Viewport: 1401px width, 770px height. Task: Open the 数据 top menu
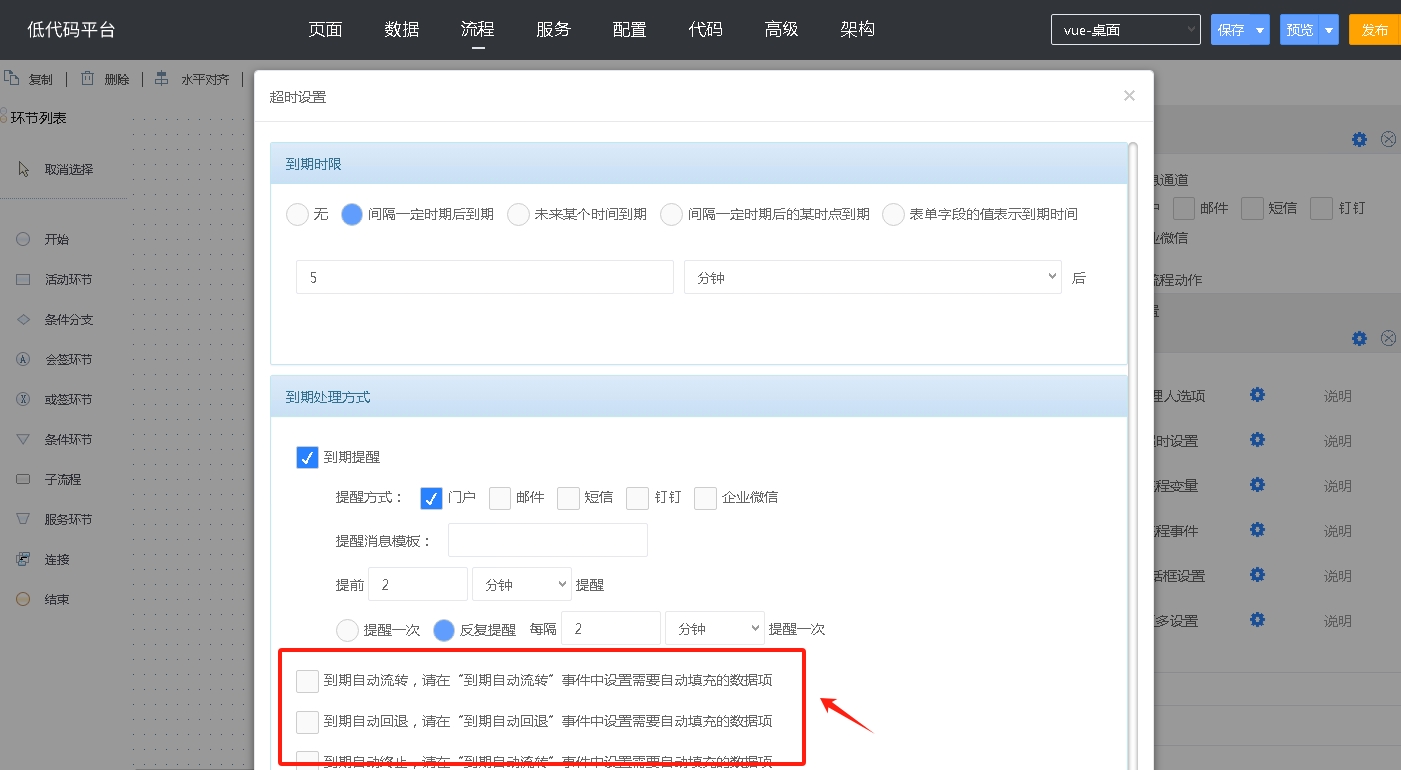pos(401,29)
